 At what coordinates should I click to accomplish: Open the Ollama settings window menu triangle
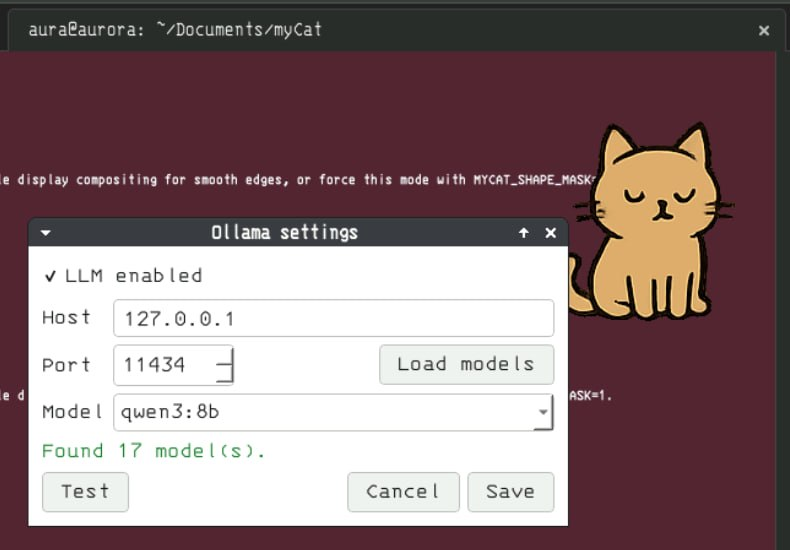click(x=46, y=233)
